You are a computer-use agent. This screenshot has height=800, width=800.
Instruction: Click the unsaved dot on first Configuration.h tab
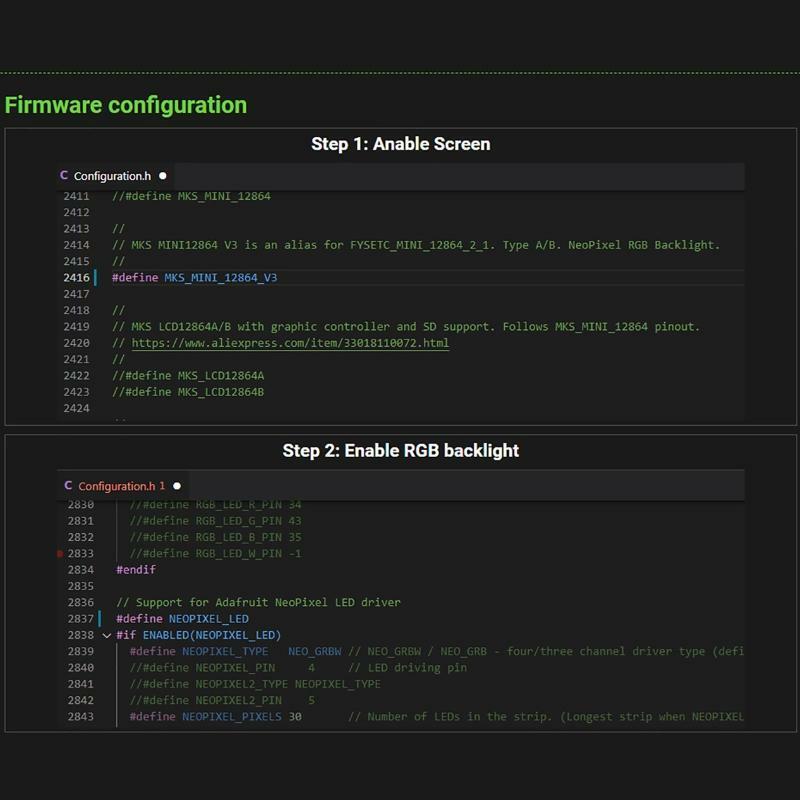click(x=163, y=176)
